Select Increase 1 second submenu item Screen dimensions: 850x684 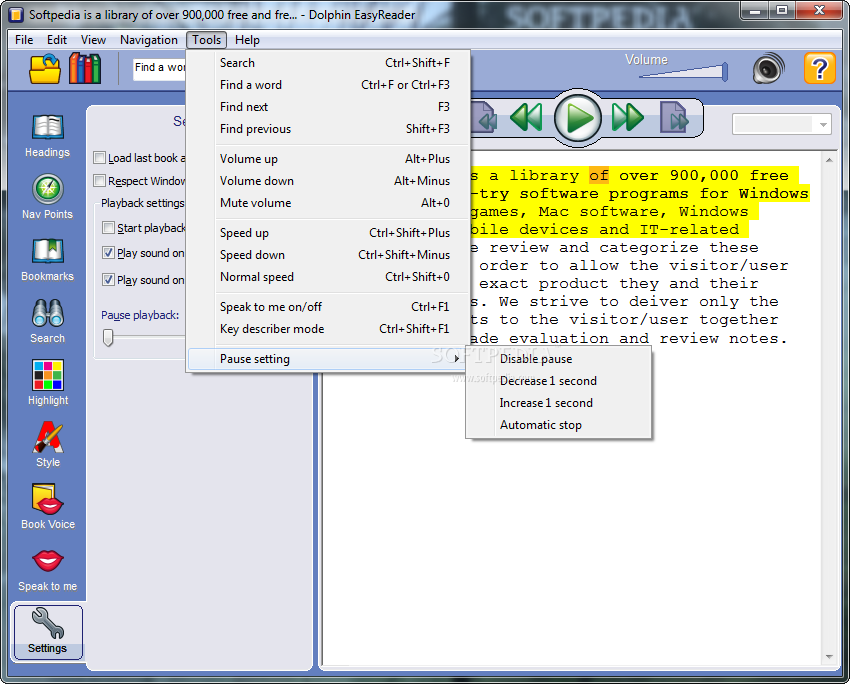pyautogui.click(x=558, y=403)
